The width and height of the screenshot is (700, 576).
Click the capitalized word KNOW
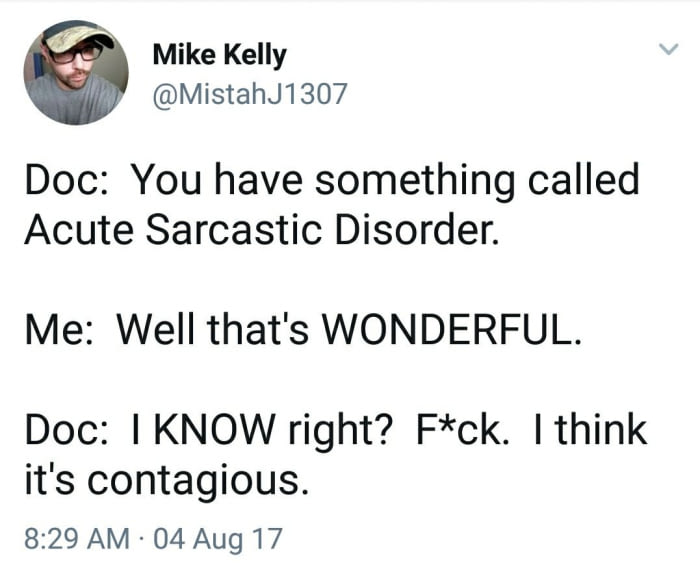coord(213,430)
